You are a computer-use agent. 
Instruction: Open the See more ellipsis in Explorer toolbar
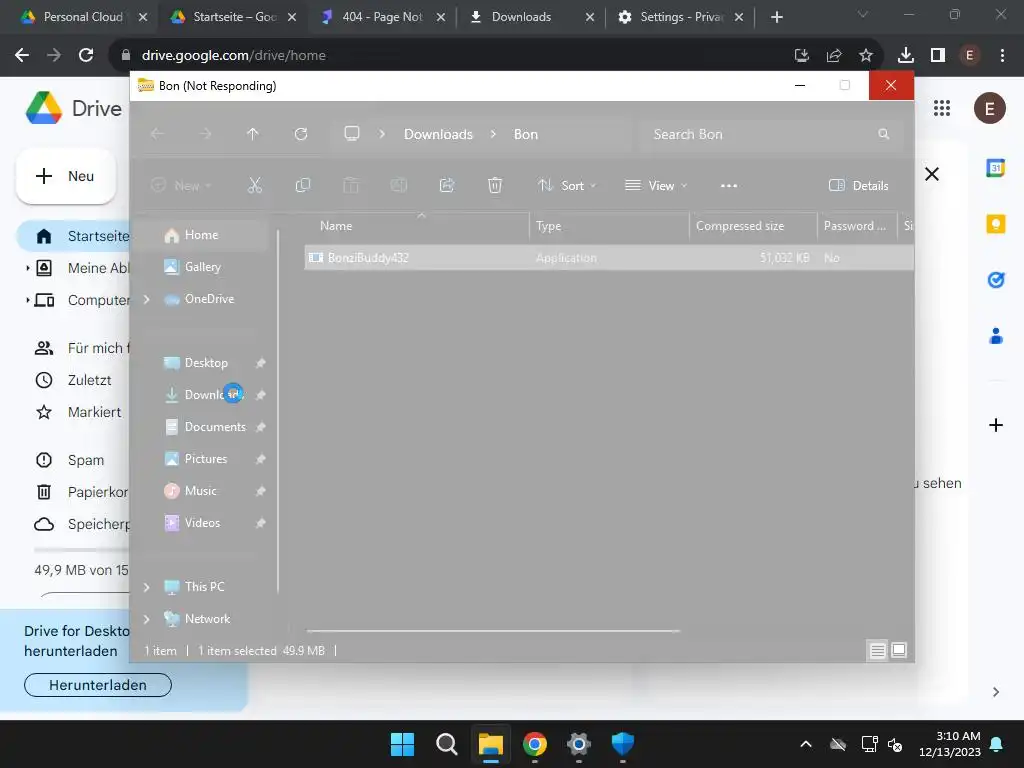[x=729, y=185]
